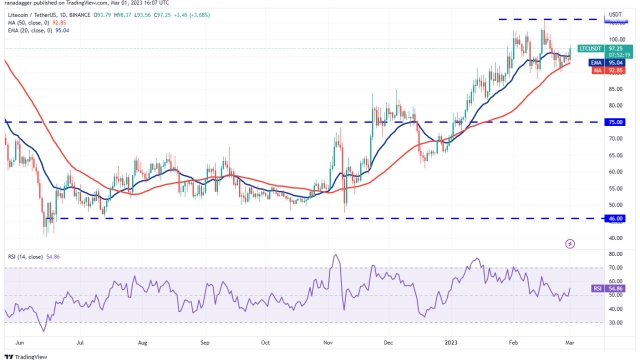640x360 pixels.
Task: Click the RSI 40.00 axis label
Action: tap(616, 309)
